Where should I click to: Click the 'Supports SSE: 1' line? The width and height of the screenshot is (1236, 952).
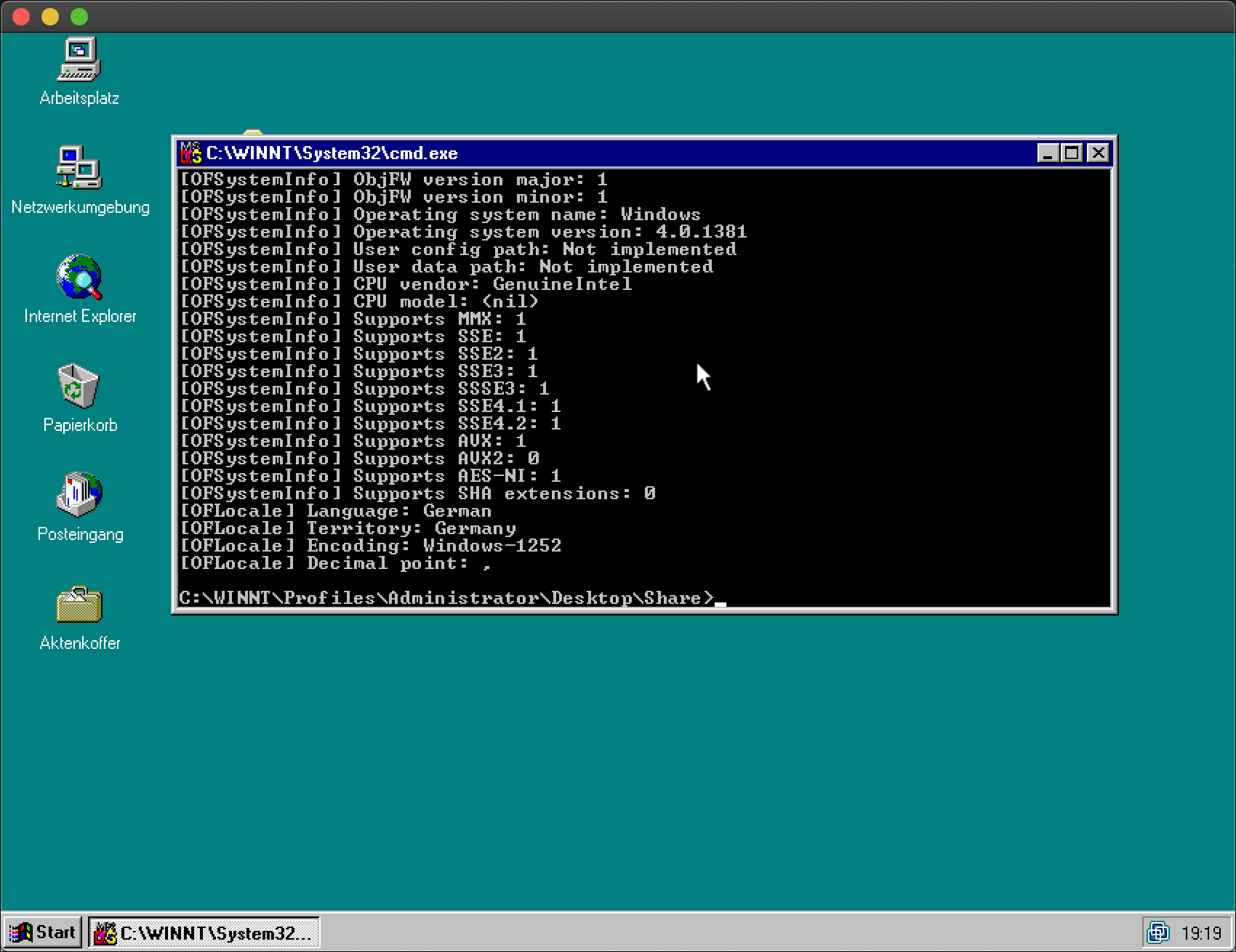point(353,336)
